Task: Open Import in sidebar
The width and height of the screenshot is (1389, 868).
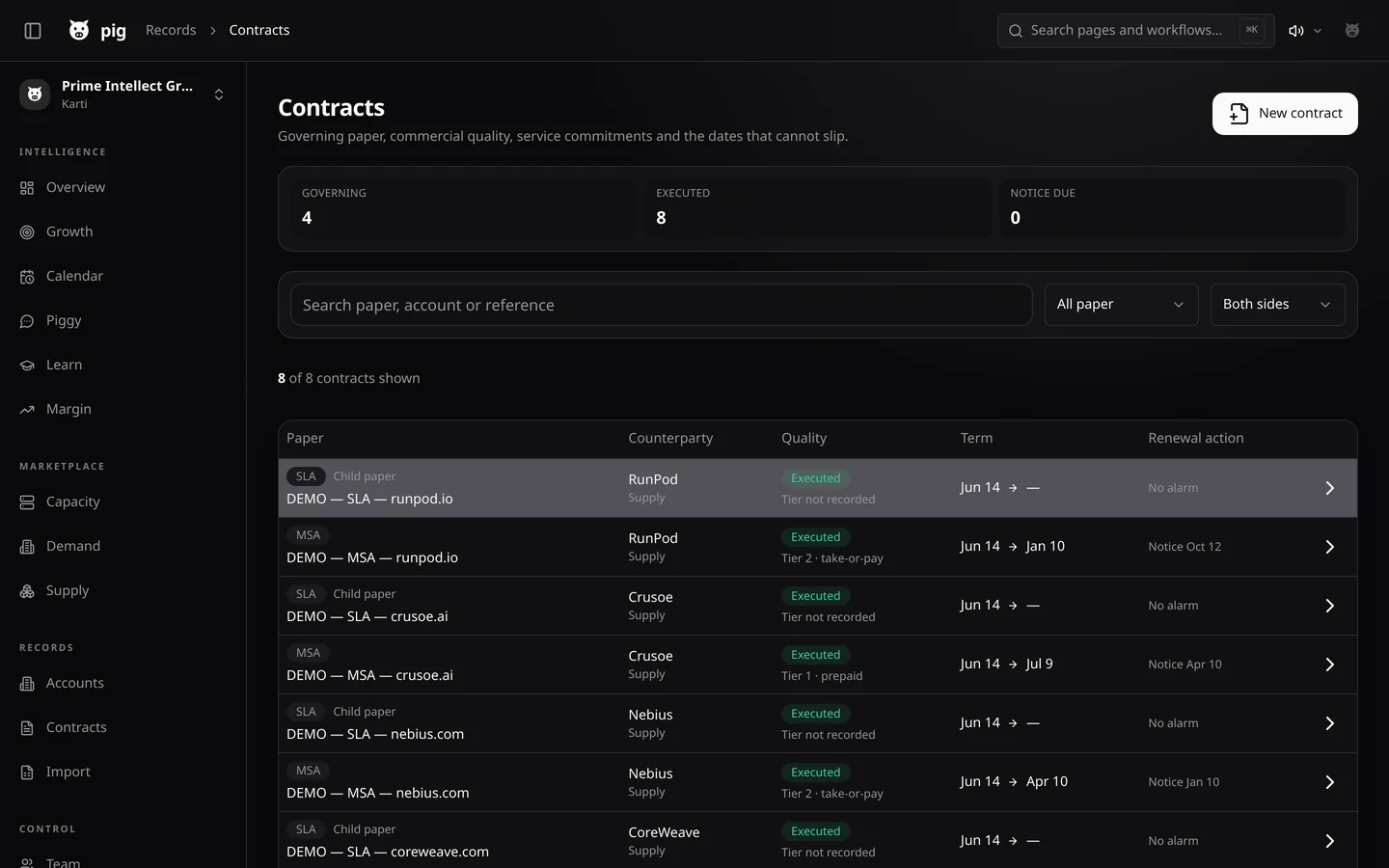Action: pyautogui.click(x=123, y=773)
